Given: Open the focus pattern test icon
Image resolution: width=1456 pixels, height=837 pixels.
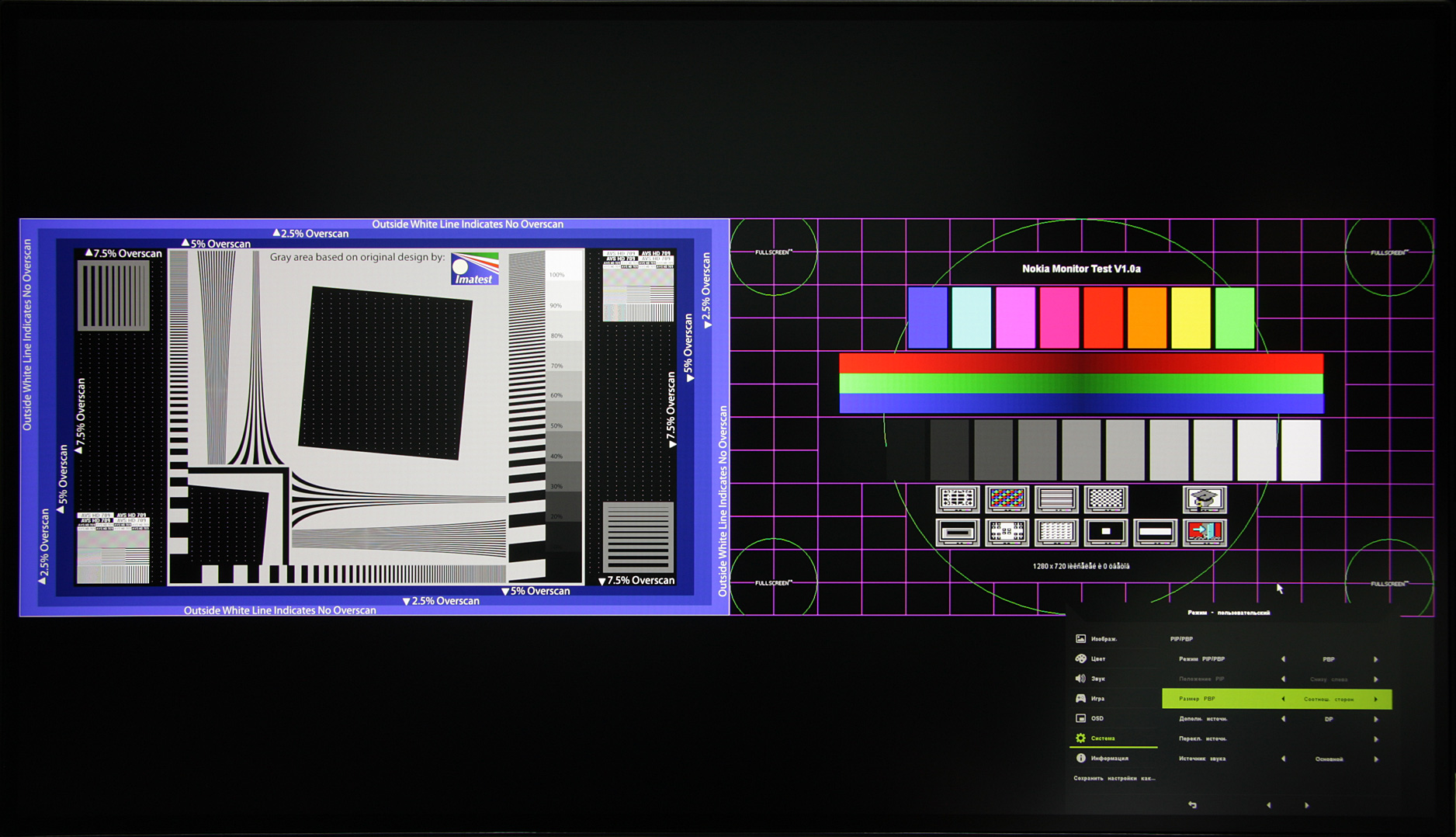Looking at the screenshot, I should tap(1007, 533).
